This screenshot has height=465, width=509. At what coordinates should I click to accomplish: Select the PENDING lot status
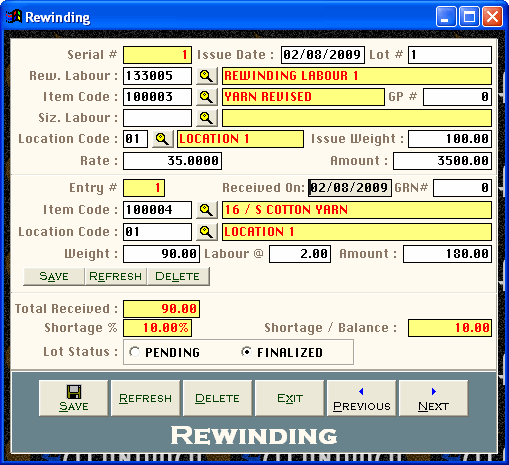click(x=165, y=352)
